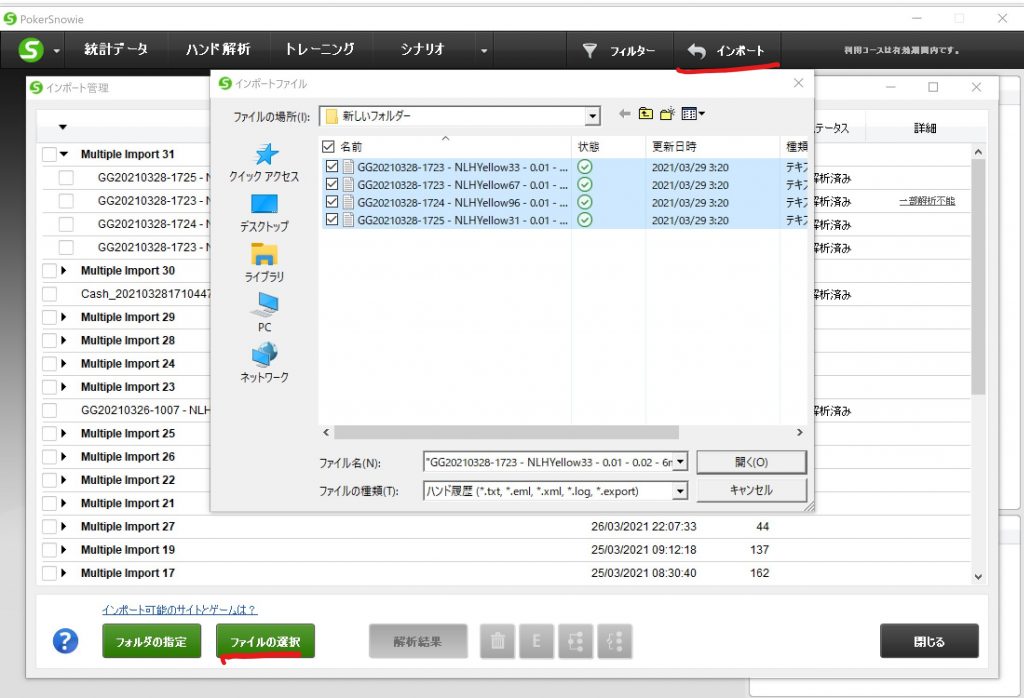Open the file name combo box dropdown
The image size is (1024, 698).
click(680, 462)
